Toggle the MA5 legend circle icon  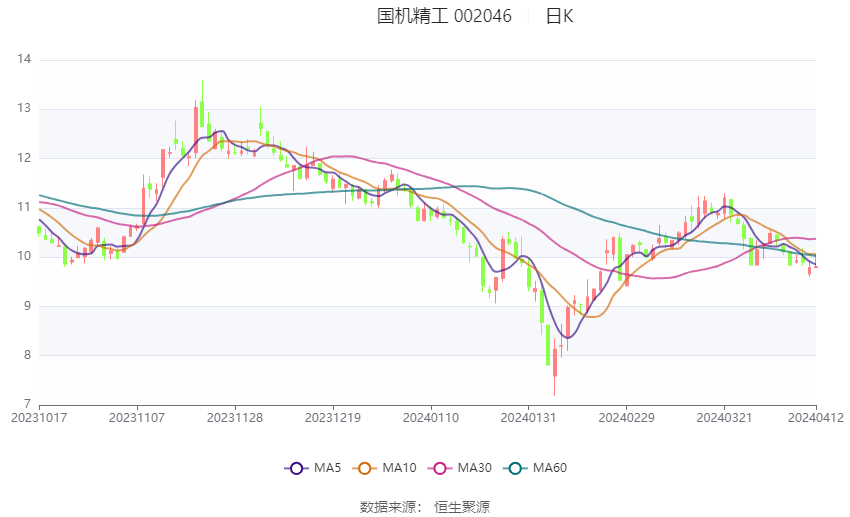pyautogui.click(x=296, y=468)
